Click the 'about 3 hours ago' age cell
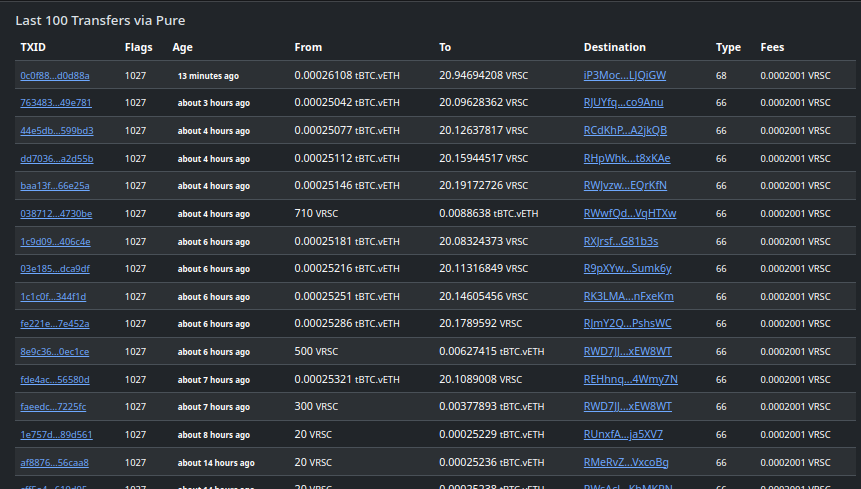861x489 pixels. (x=214, y=103)
